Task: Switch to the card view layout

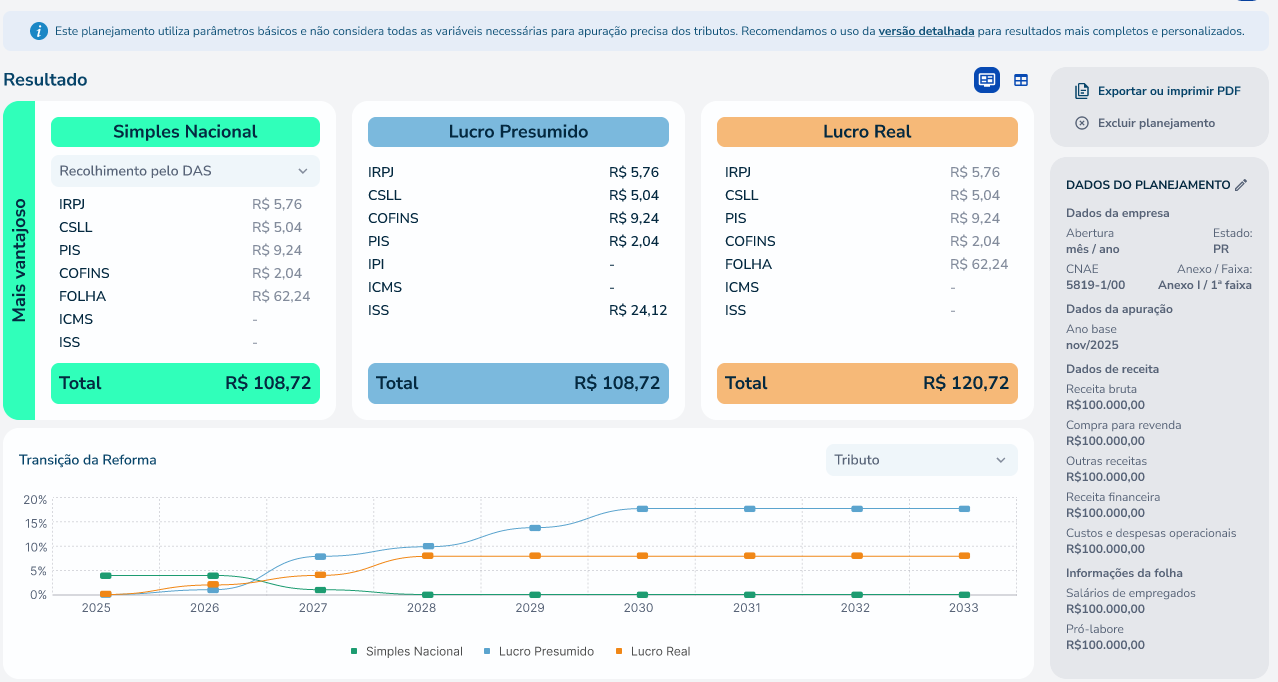Action: pos(987,80)
